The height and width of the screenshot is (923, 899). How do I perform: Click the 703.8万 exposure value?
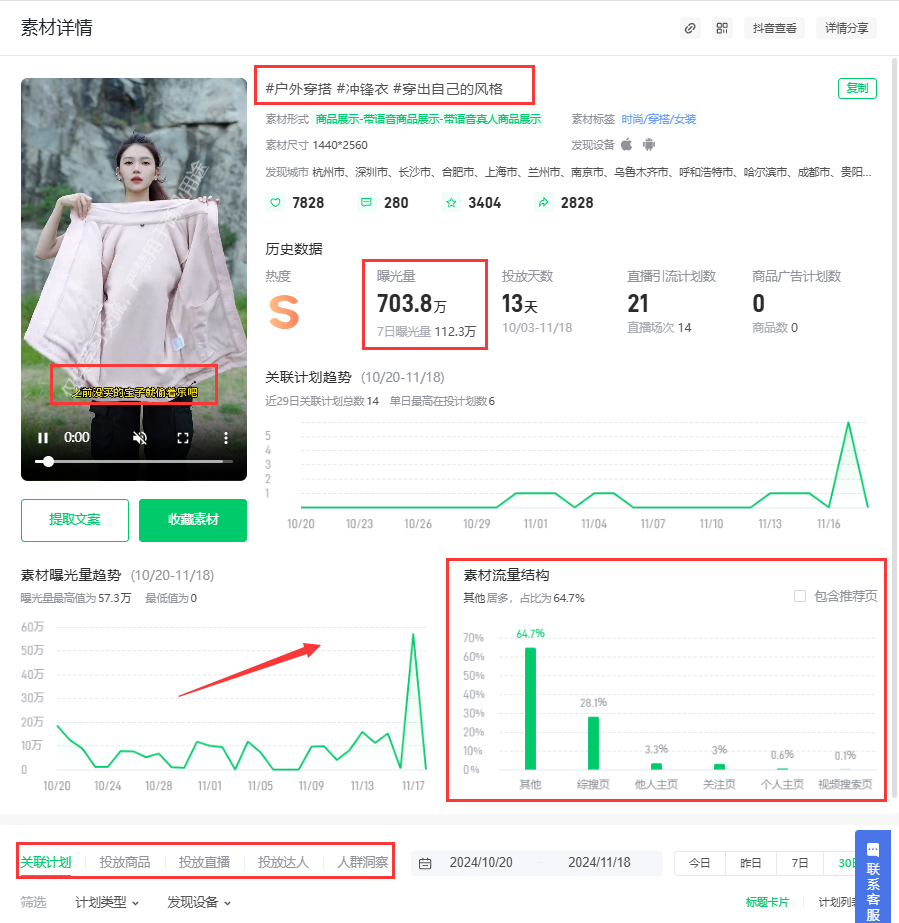(412, 304)
